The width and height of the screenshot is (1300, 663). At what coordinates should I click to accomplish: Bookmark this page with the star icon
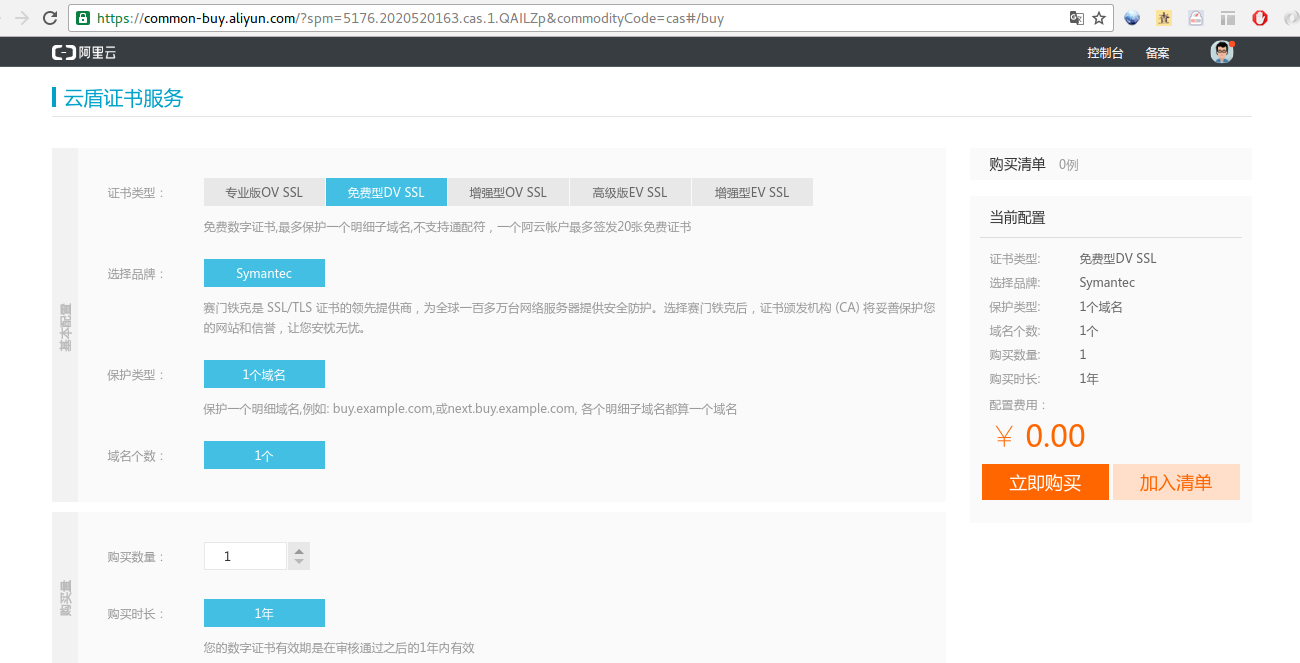click(1097, 17)
